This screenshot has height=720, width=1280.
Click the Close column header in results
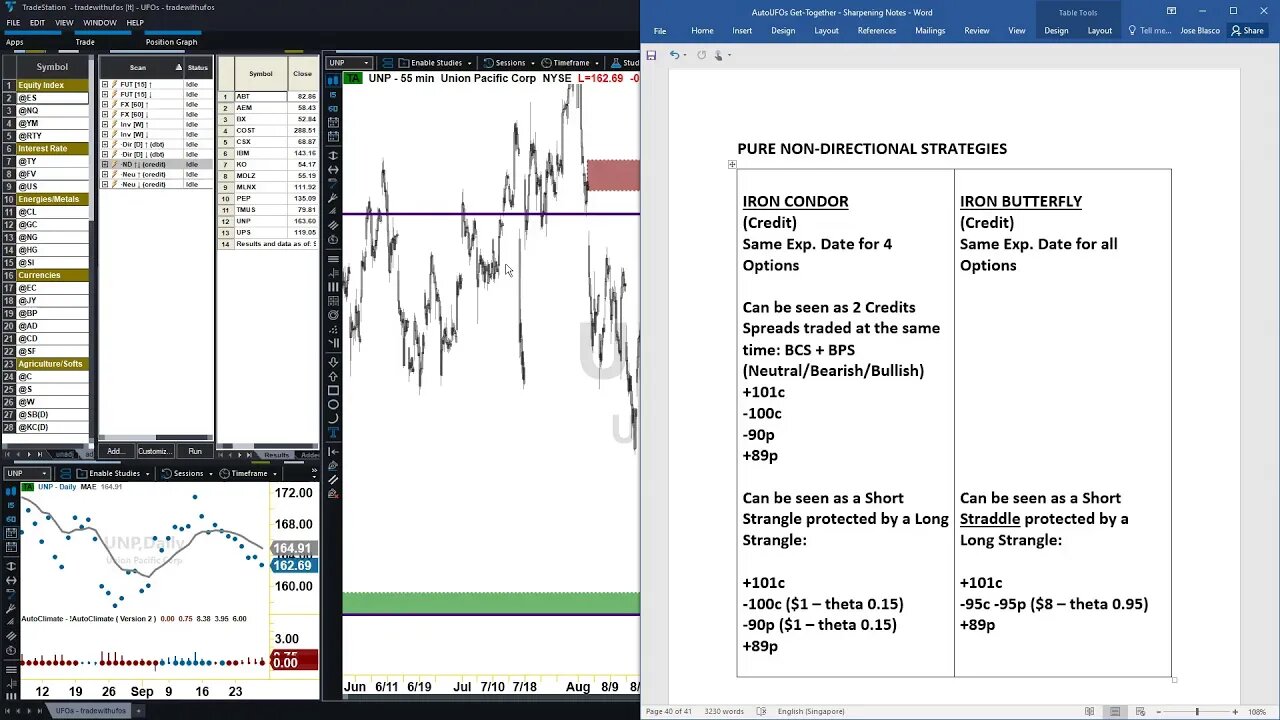[x=302, y=73]
